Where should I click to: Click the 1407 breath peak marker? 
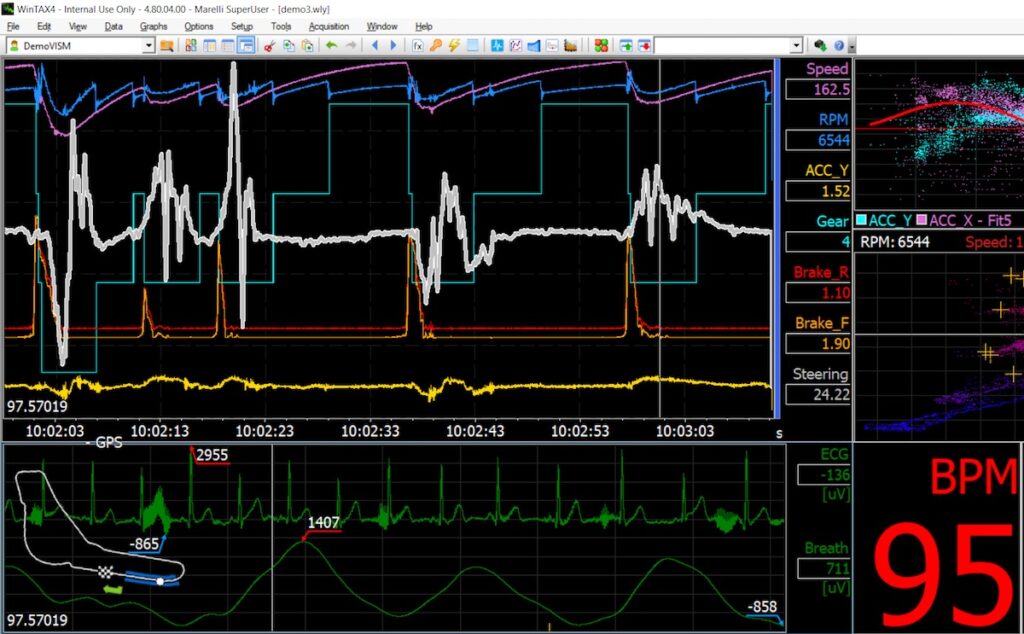pyautogui.click(x=323, y=522)
